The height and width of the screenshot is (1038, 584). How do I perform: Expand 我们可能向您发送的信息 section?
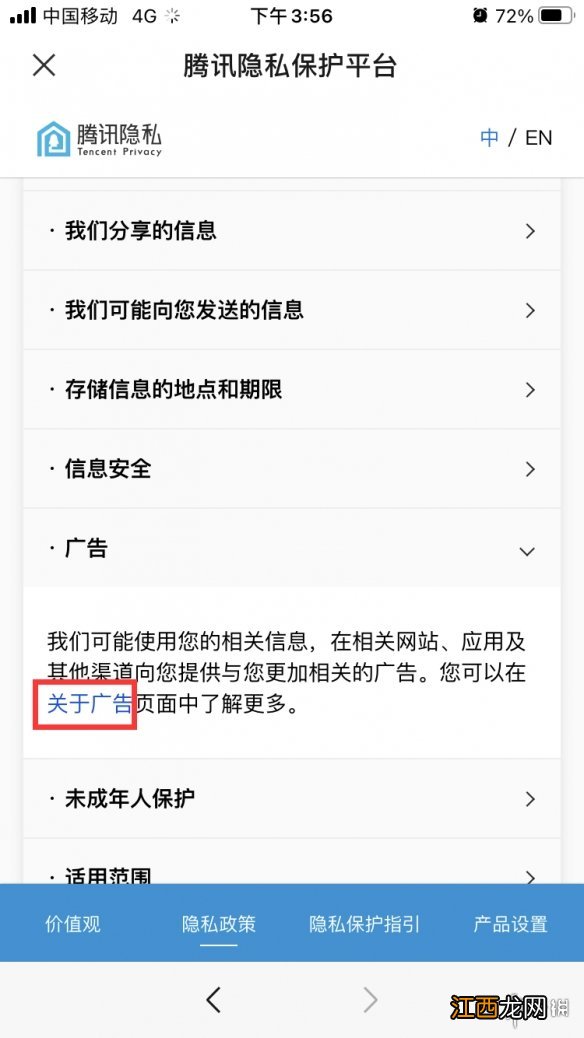coord(292,310)
